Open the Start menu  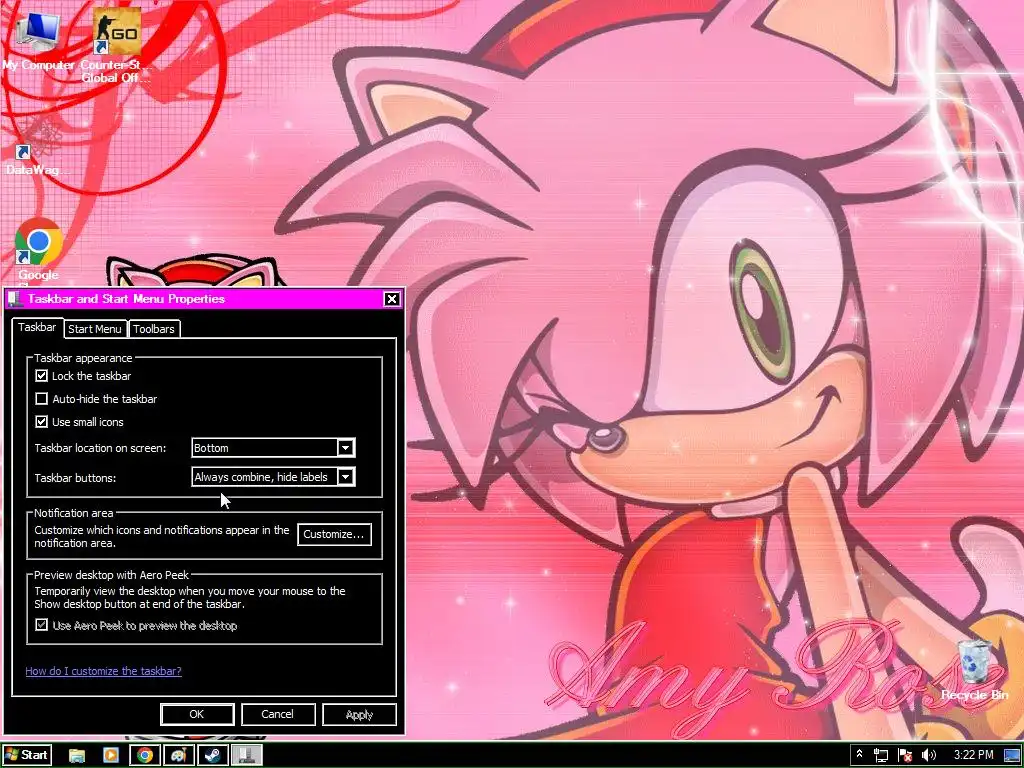(26, 756)
